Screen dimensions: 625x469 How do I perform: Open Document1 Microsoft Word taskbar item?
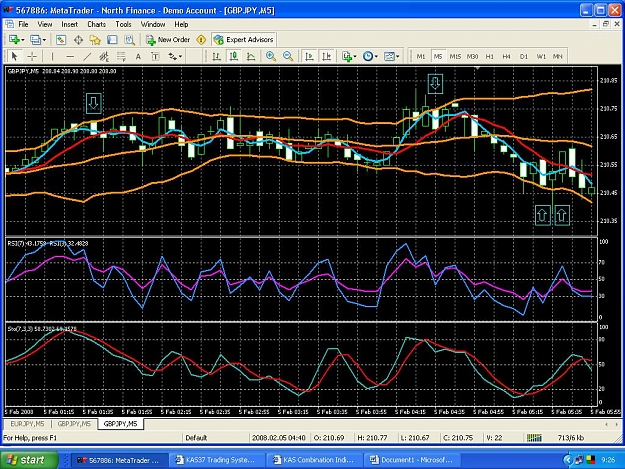(x=412, y=460)
